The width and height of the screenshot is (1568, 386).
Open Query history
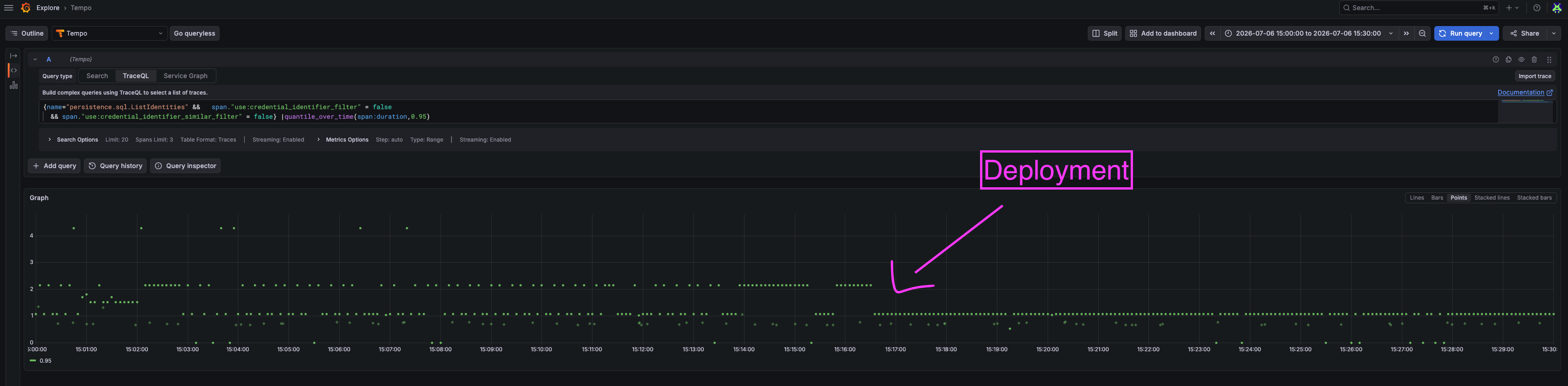pos(115,166)
